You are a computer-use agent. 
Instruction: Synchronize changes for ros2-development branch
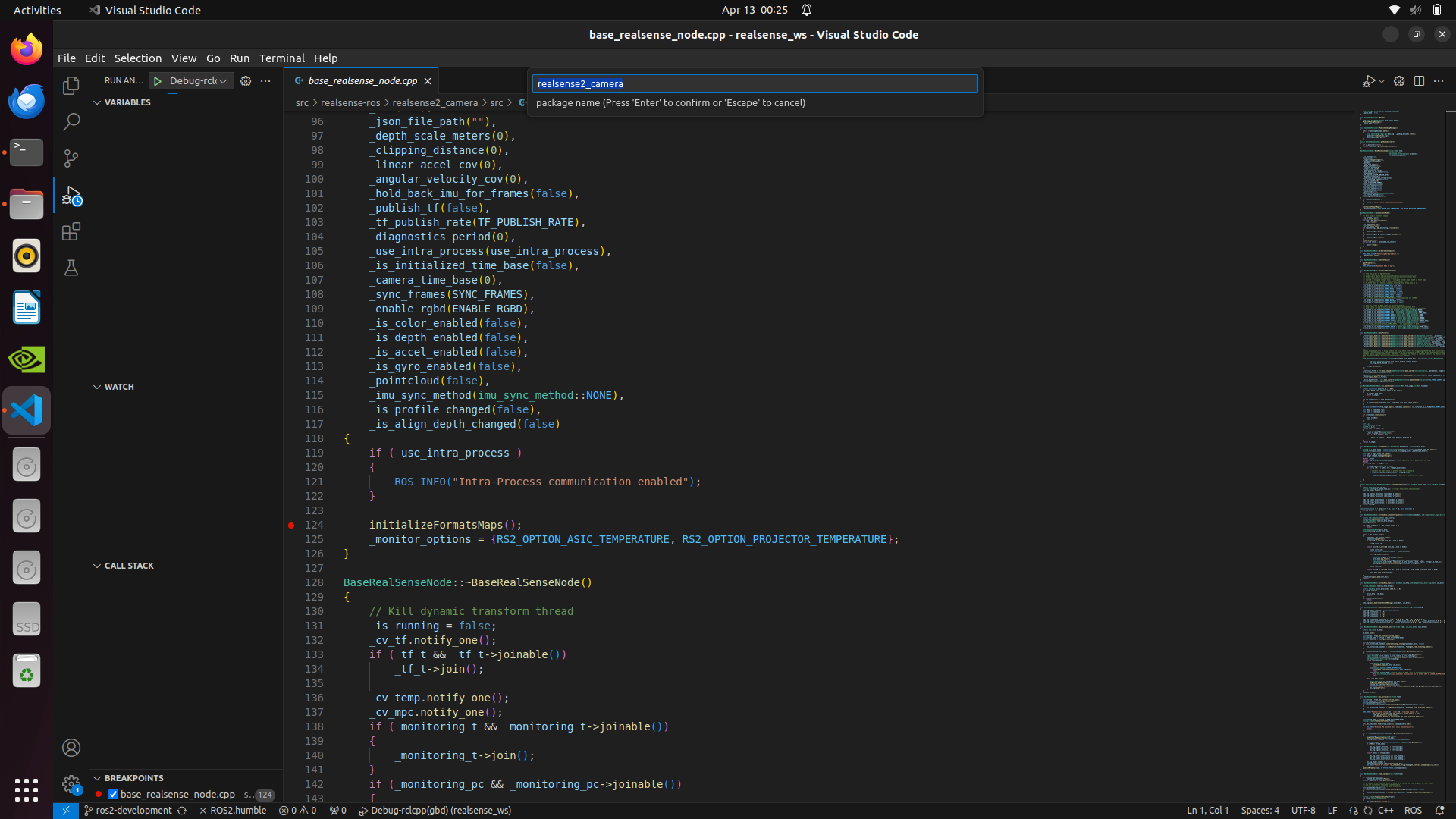tap(182, 811)
